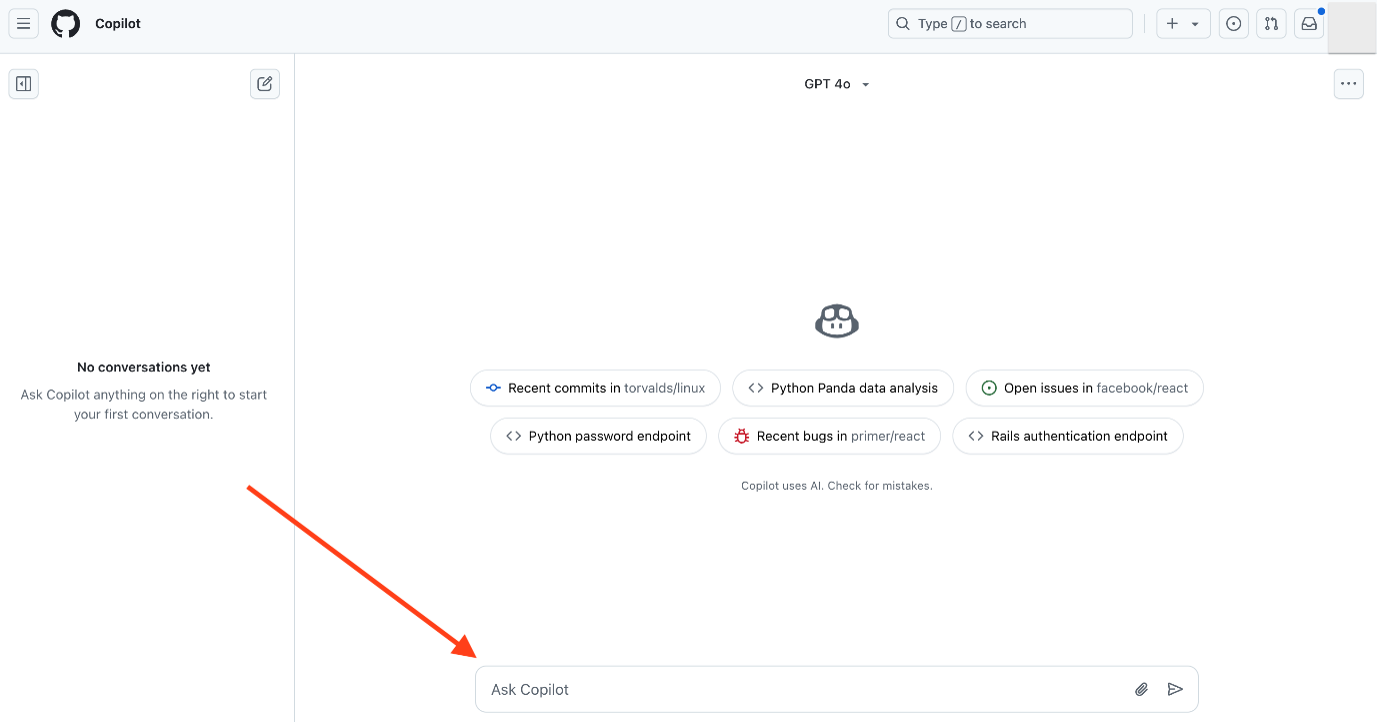The height and width of the screenshot is (727, 1381).
Task: Open the GPT 4o model selector
Action: (x=837, y=84)
